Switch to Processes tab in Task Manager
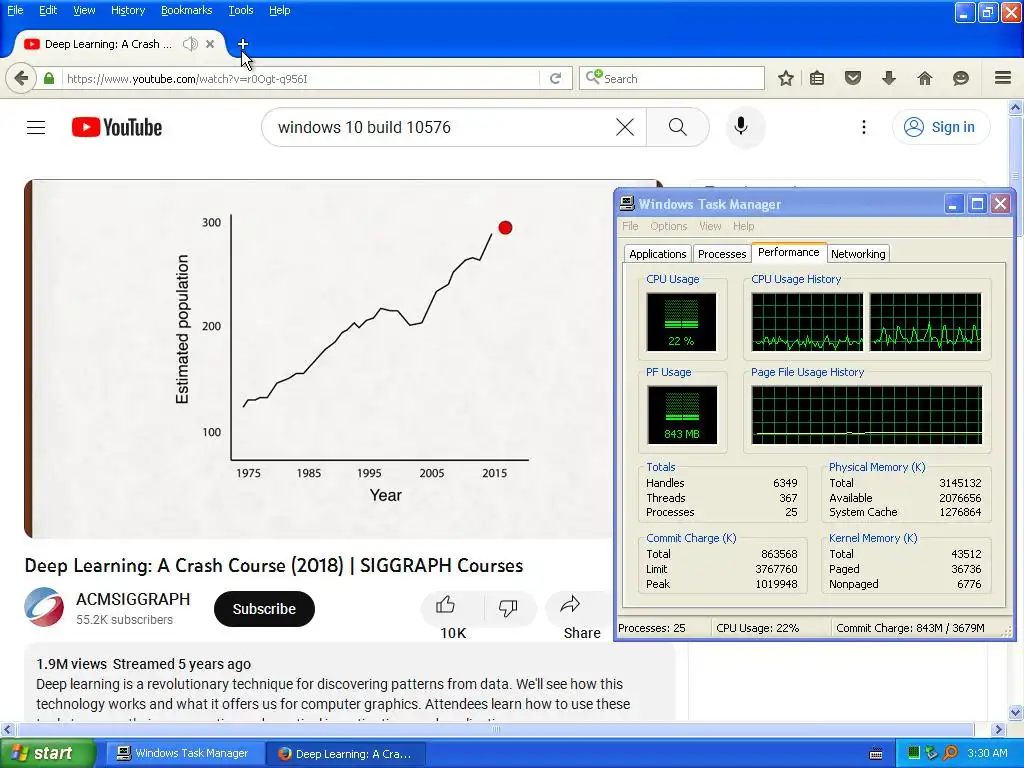 722,254
